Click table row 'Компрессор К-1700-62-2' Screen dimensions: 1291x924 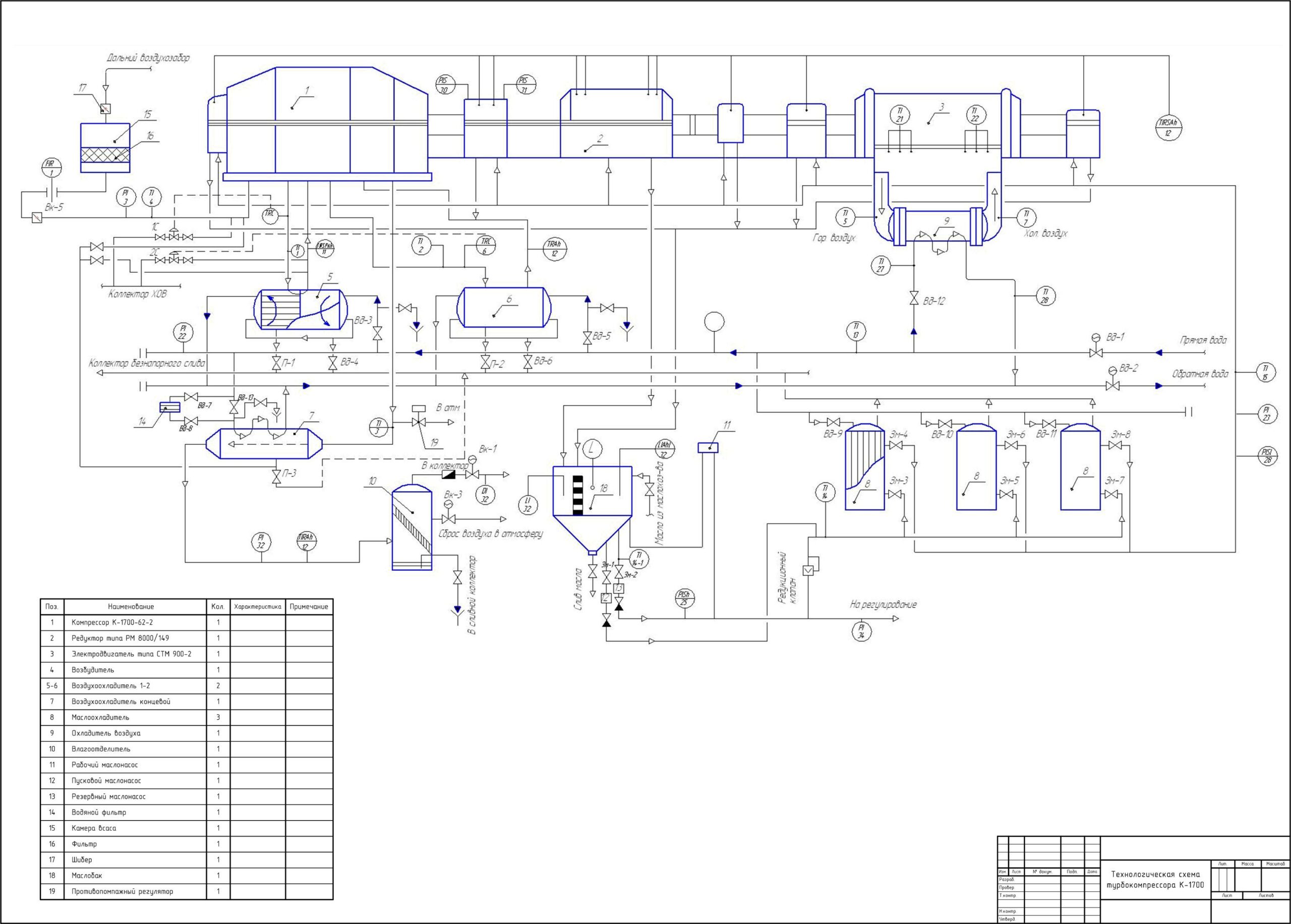click(187, 622)
